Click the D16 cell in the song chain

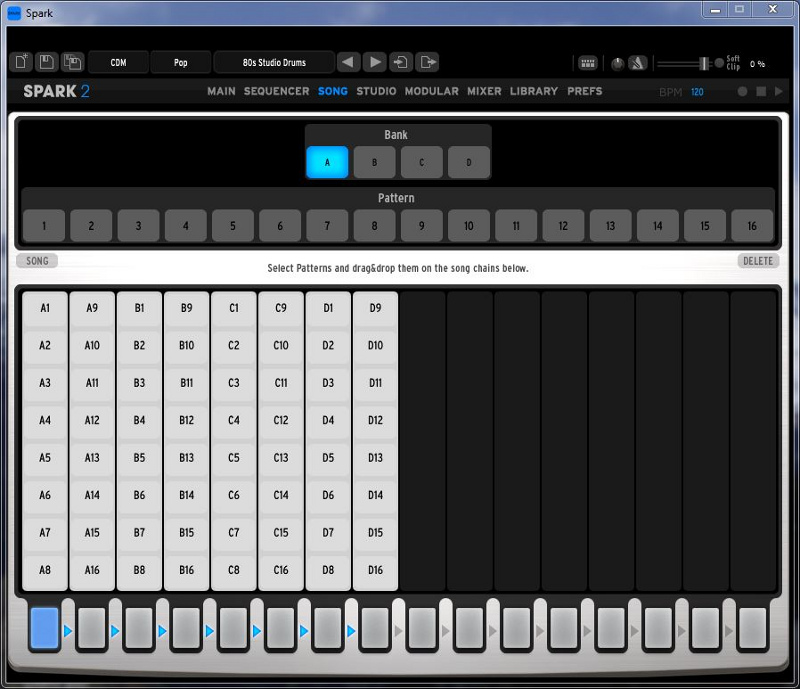(x=375, y=570)
